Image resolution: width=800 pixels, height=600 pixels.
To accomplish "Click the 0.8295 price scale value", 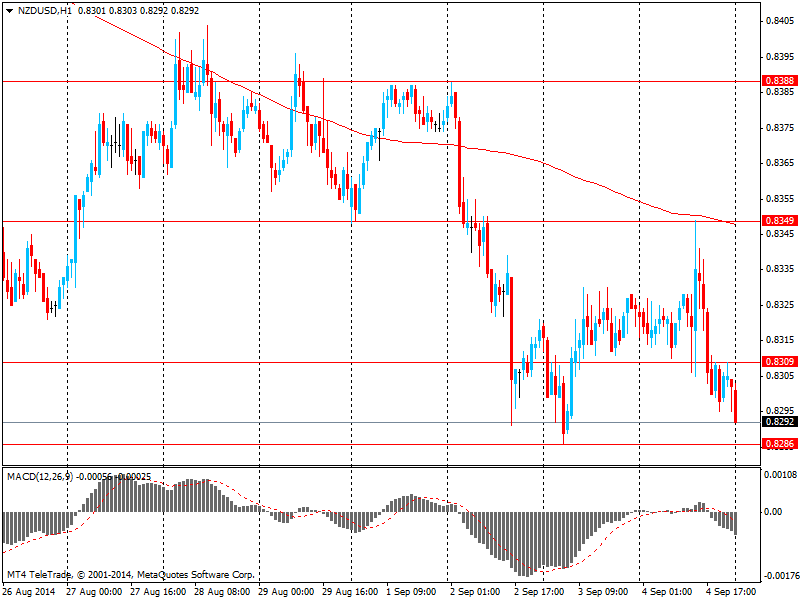I will coord(780,411).
